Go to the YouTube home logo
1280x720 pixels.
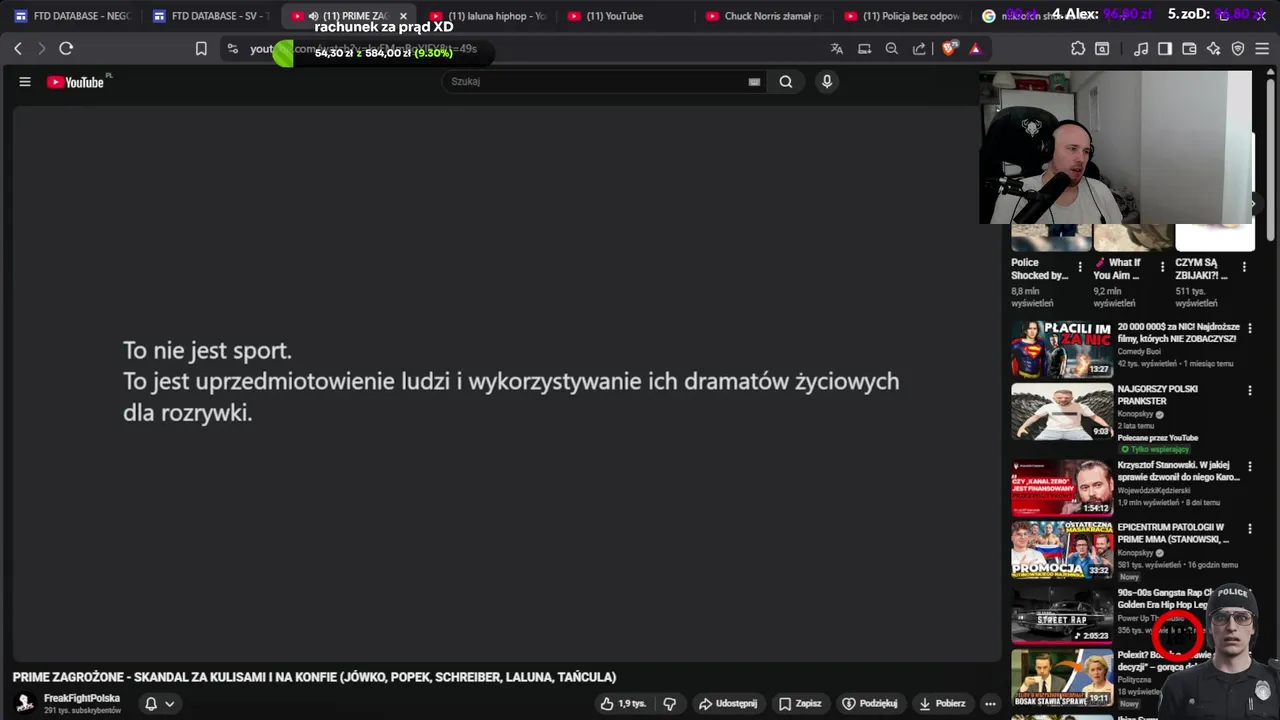[x=76, y=82]
